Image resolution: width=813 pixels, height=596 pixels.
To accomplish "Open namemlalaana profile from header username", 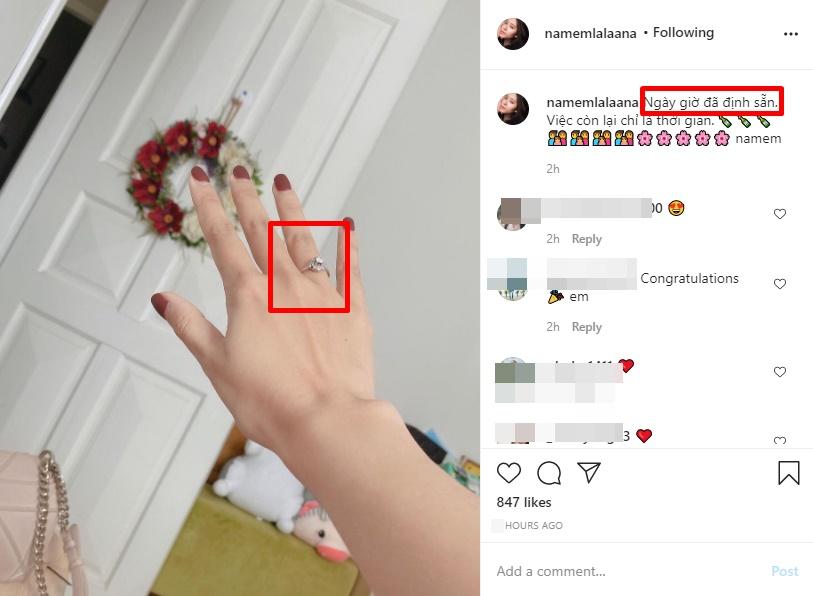I will [590, 34].
